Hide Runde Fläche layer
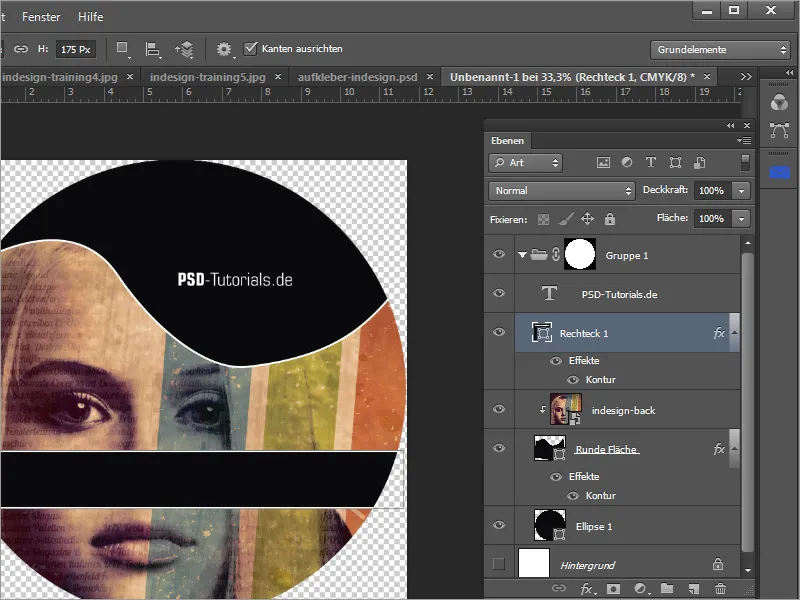The height and width of the screenshot is (600, 800). (499, 447)
